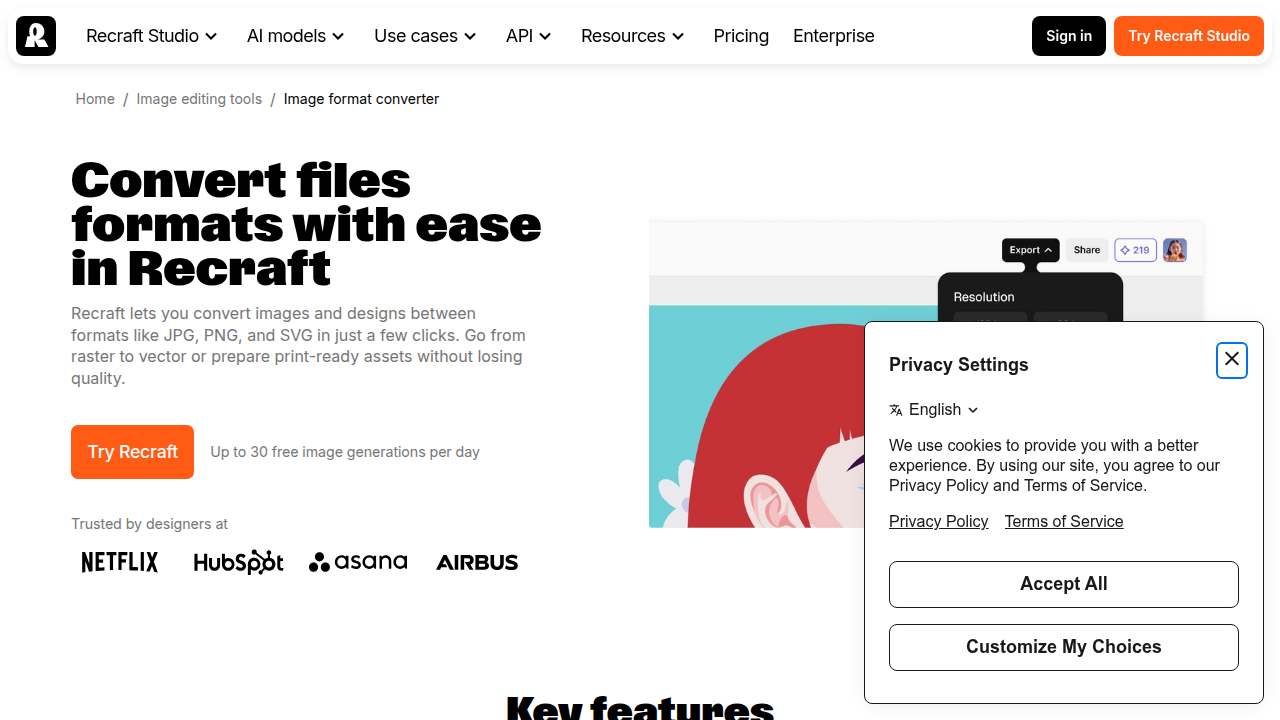1280x720 pixels.
Task: Click Resolution label in preview image
Action: (x=984, y=297)
